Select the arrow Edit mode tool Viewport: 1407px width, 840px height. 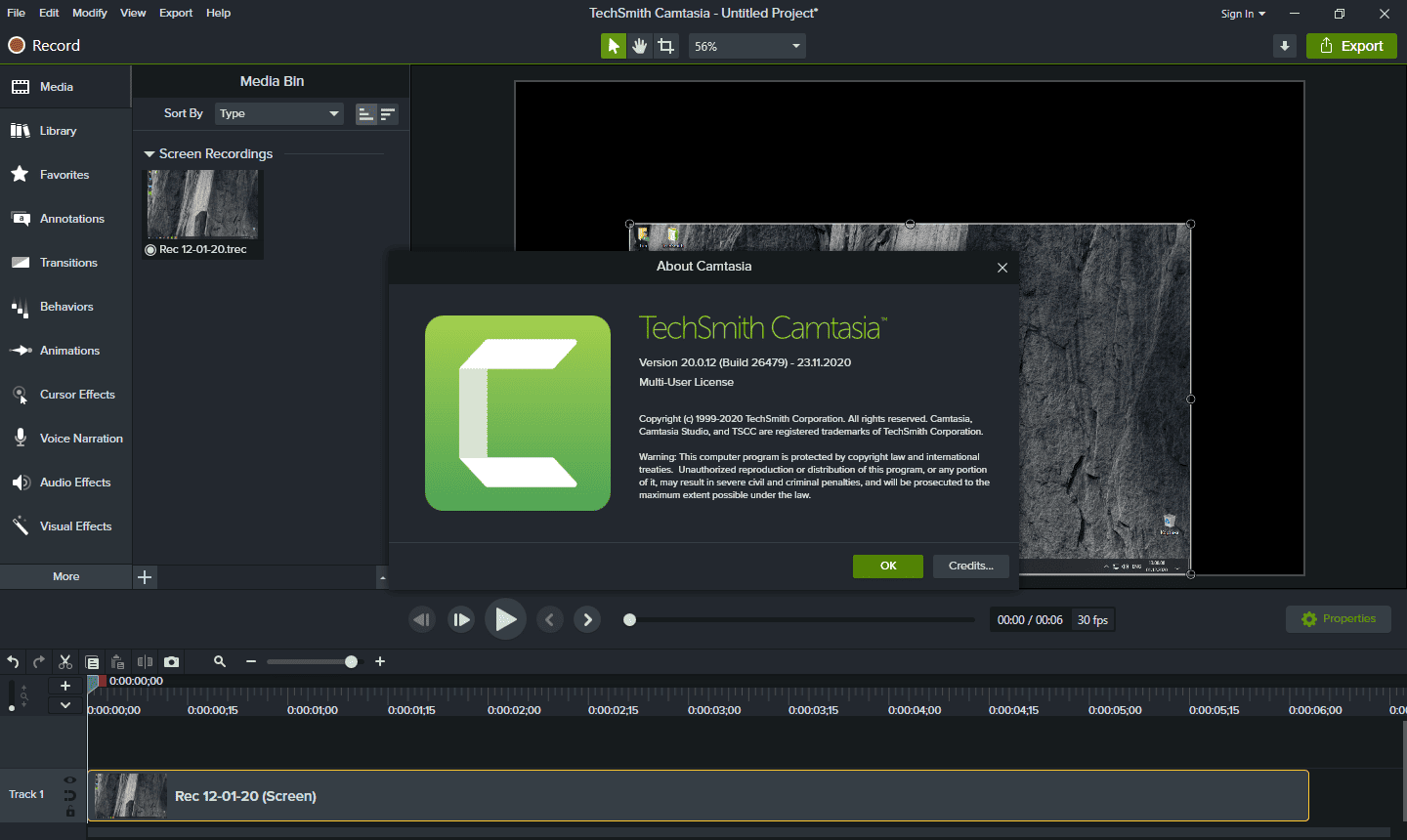[x=614, y=46]
